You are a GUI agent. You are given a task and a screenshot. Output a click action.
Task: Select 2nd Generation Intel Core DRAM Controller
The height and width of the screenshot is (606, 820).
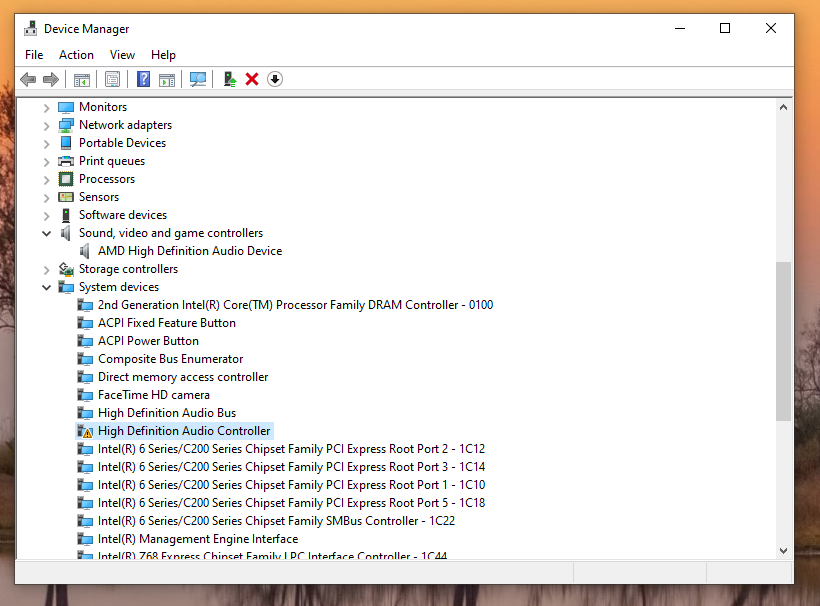pyautogui.click(x=295, y=305)
